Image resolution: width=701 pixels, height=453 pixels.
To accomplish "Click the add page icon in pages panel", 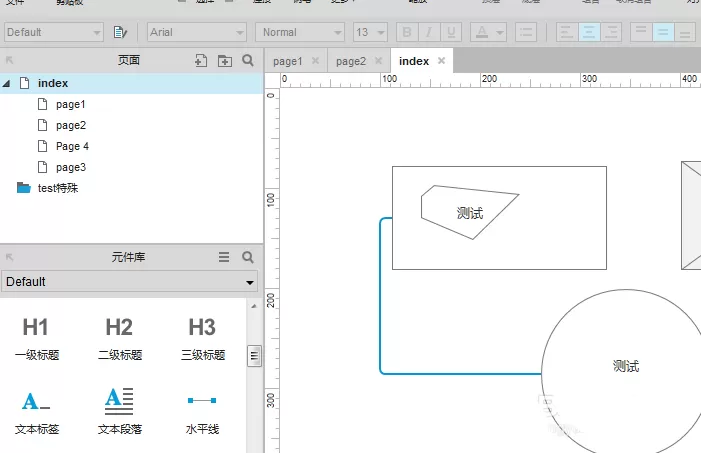I will point(201,60).
